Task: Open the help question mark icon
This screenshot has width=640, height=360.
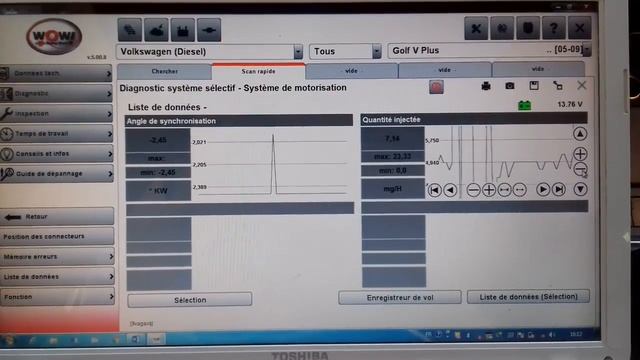Action: pos(554,28)
